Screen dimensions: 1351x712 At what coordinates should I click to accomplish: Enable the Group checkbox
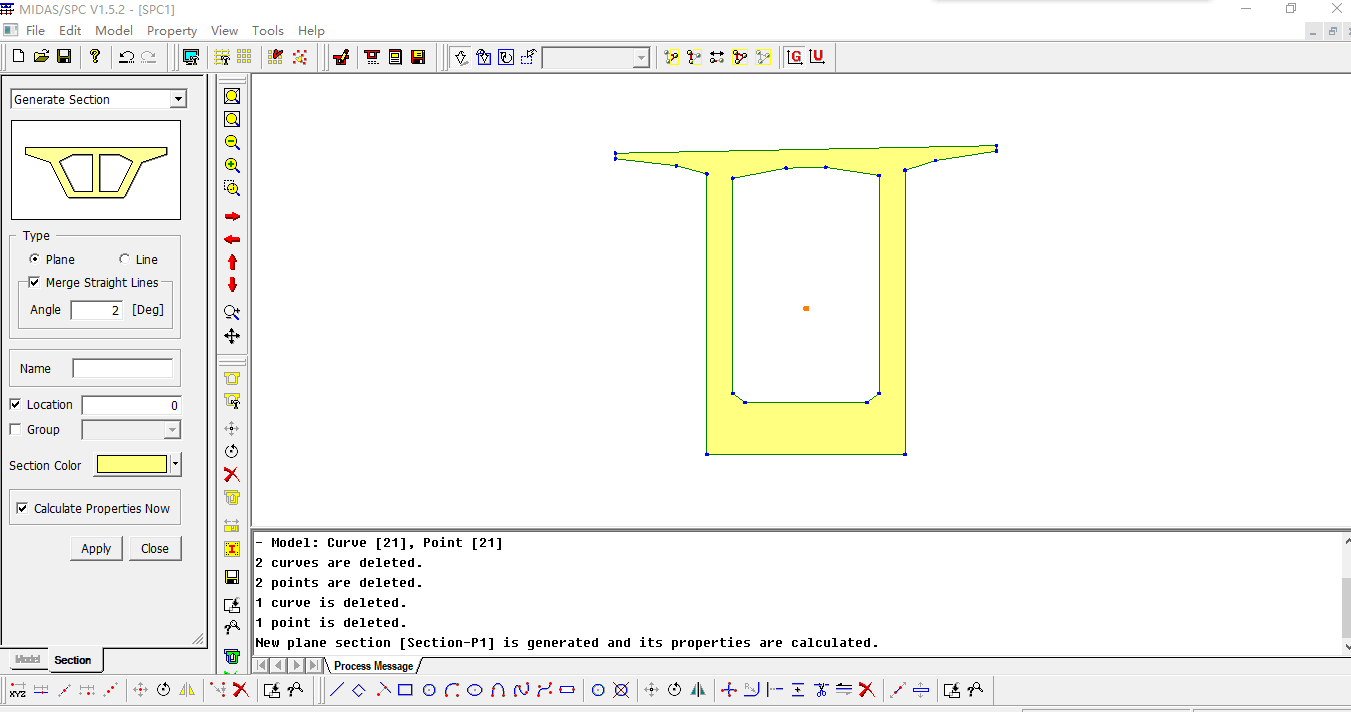click(x=15, y=430)
